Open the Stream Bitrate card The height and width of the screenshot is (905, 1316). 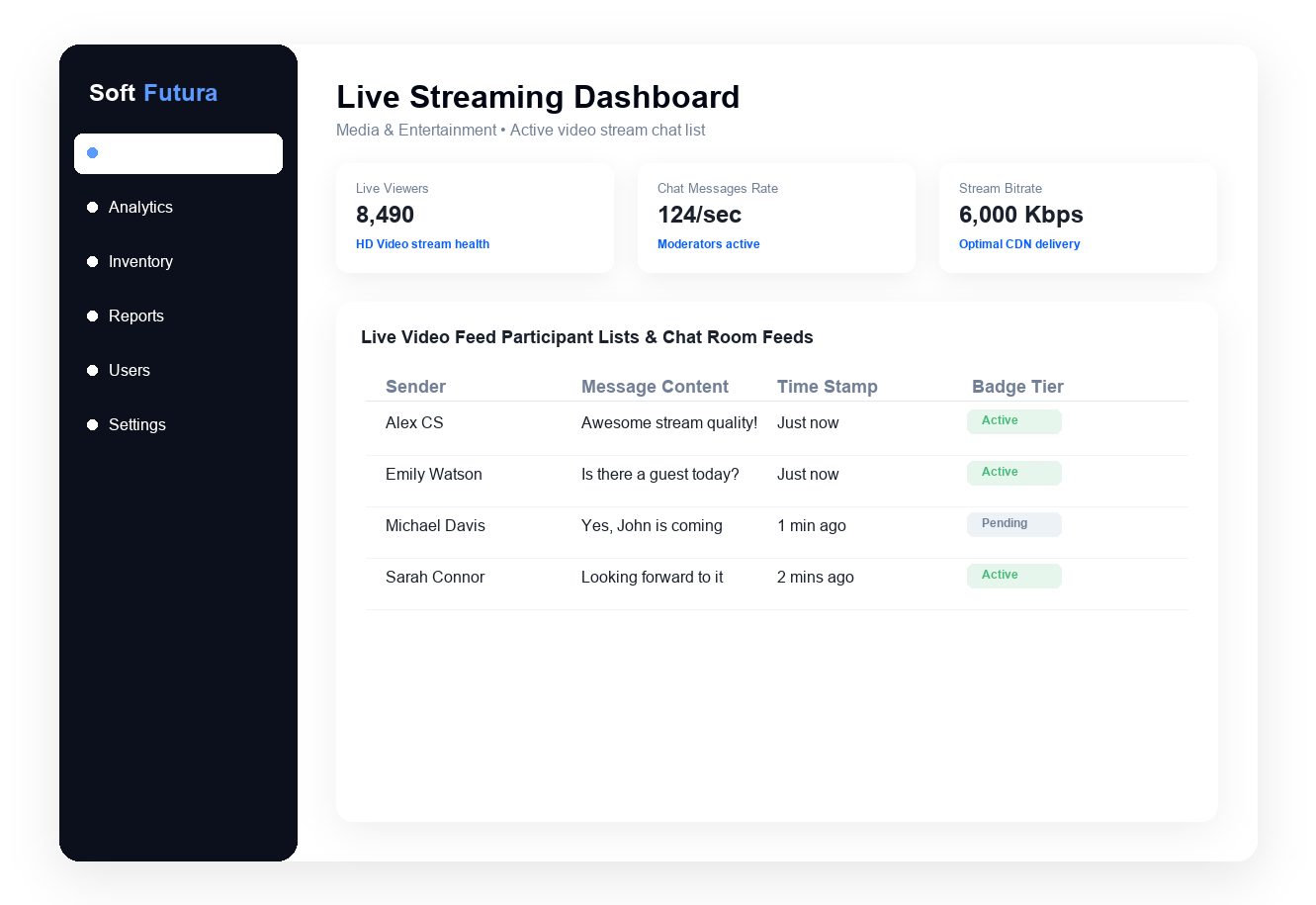point(1078,218)
